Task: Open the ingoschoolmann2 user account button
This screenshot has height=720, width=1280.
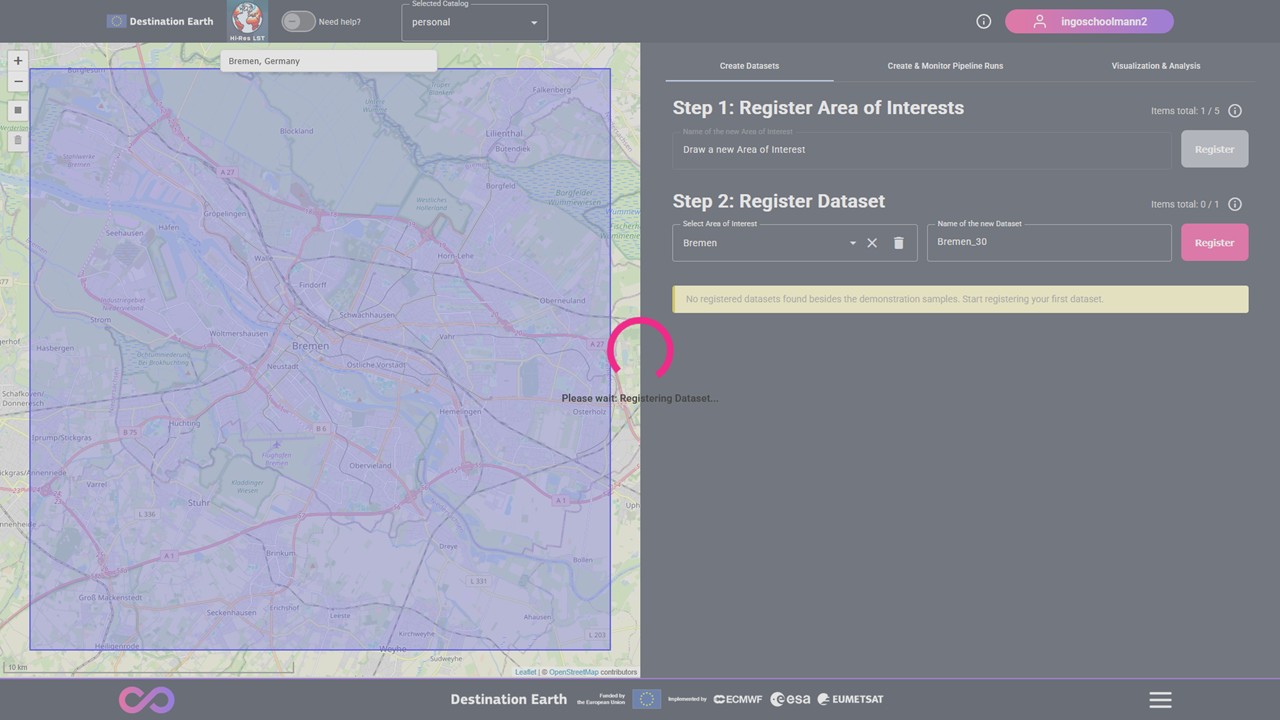Action: click(1089, 22)
